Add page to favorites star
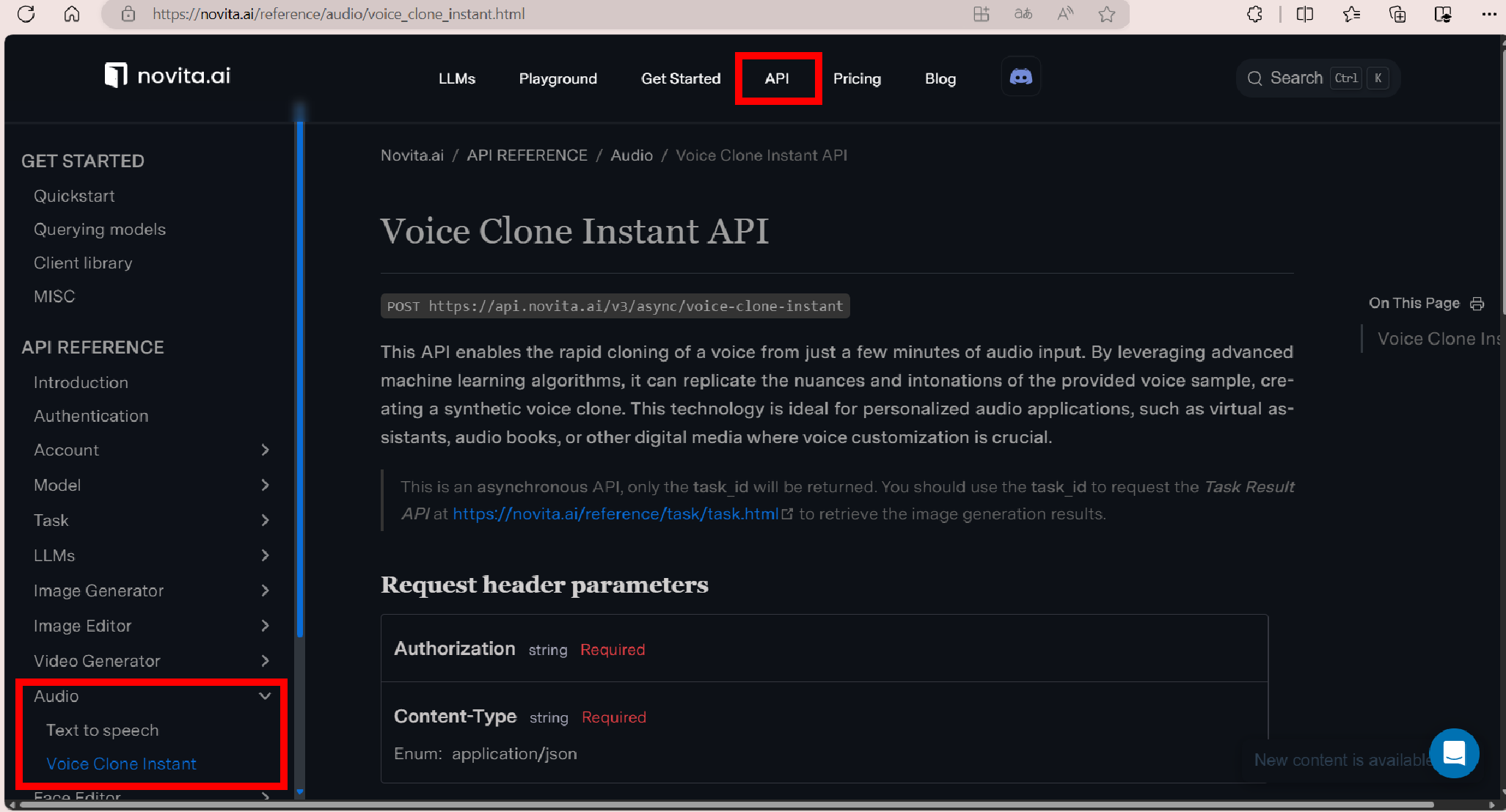1506x812 pixels. pyautogui.click(x=1106, y=14)
